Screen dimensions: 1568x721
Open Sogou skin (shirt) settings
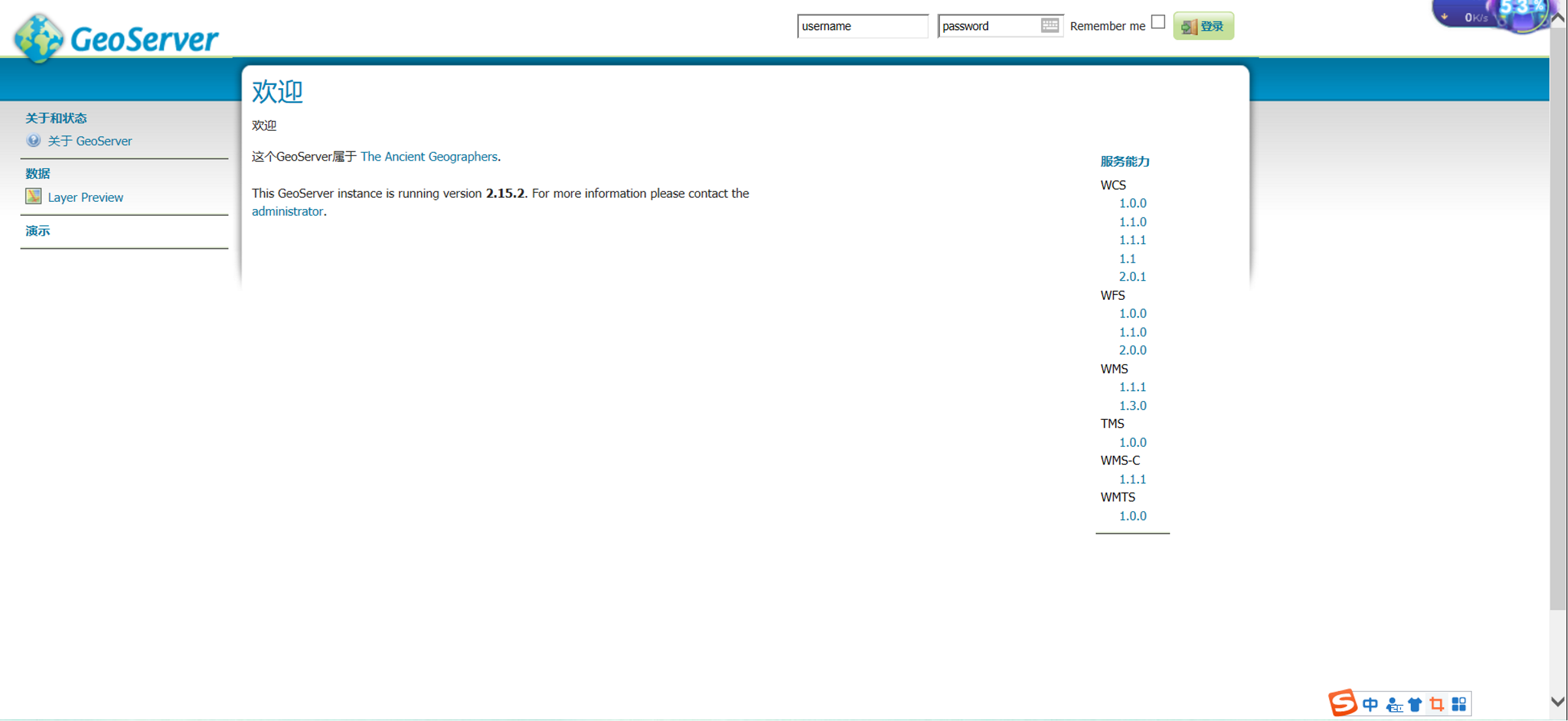point(1415,703)
